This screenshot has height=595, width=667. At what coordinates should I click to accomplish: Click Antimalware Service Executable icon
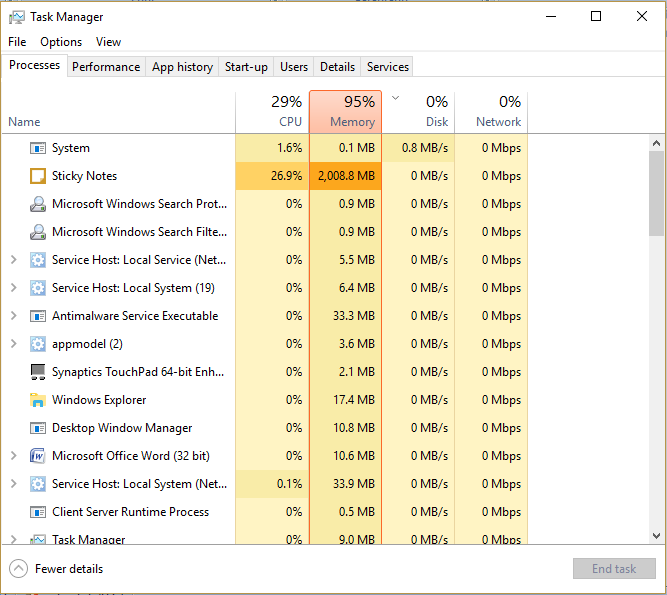[x=38, y=316]
